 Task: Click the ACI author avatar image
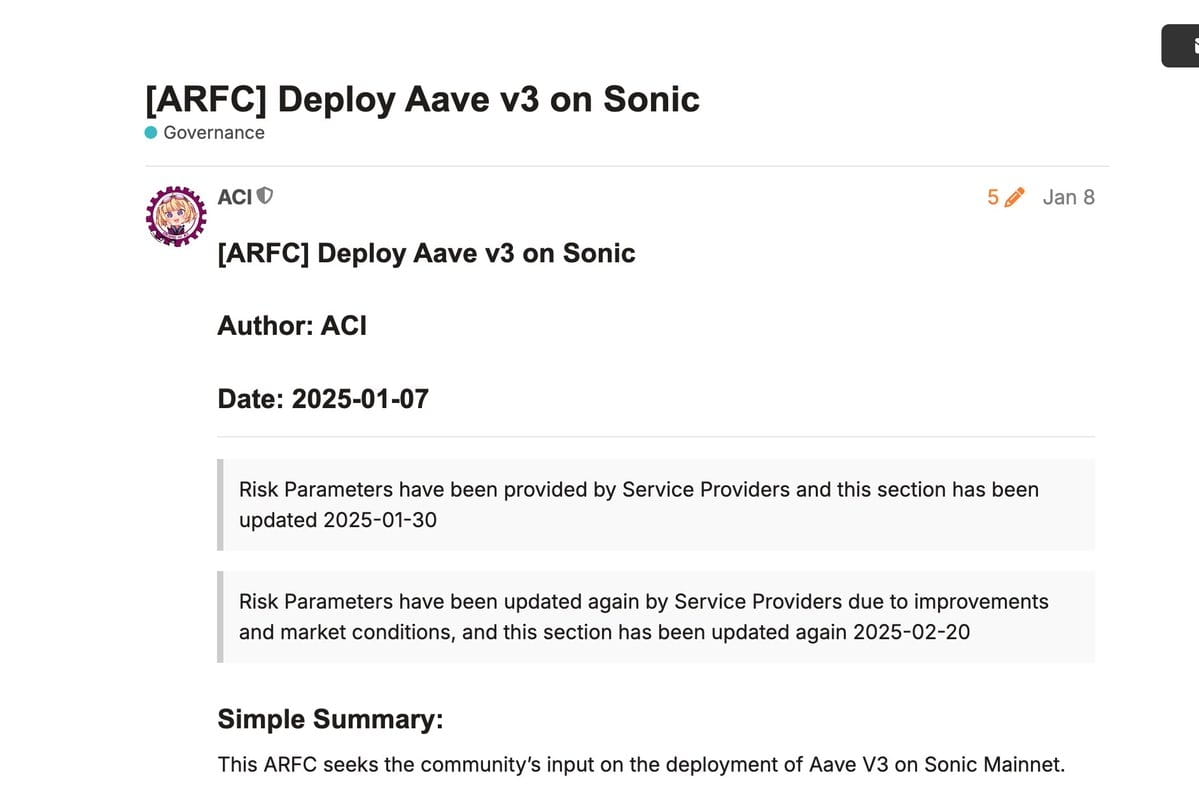(177, 216)
